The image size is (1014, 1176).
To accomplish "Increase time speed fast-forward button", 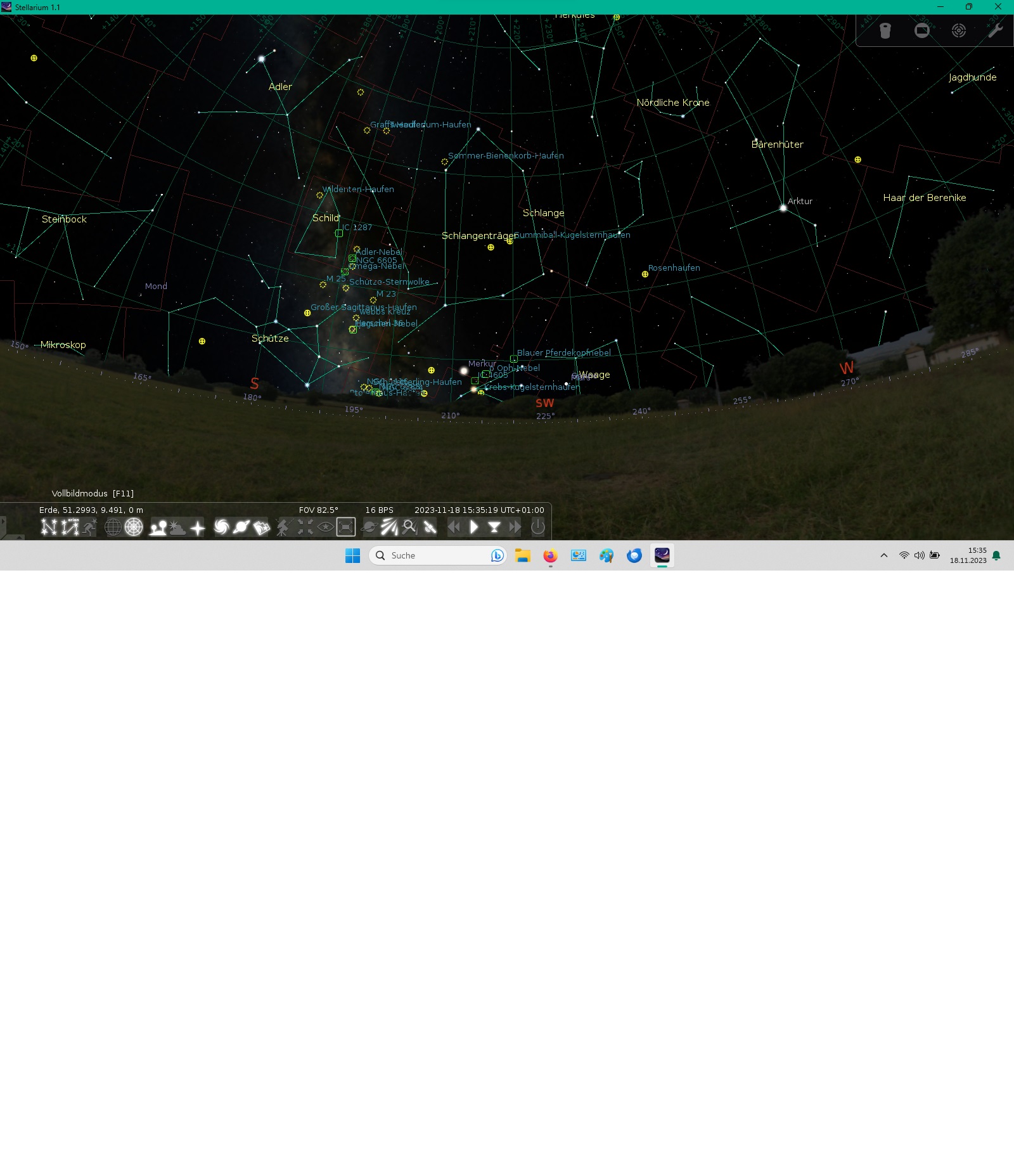I will 515,527.
